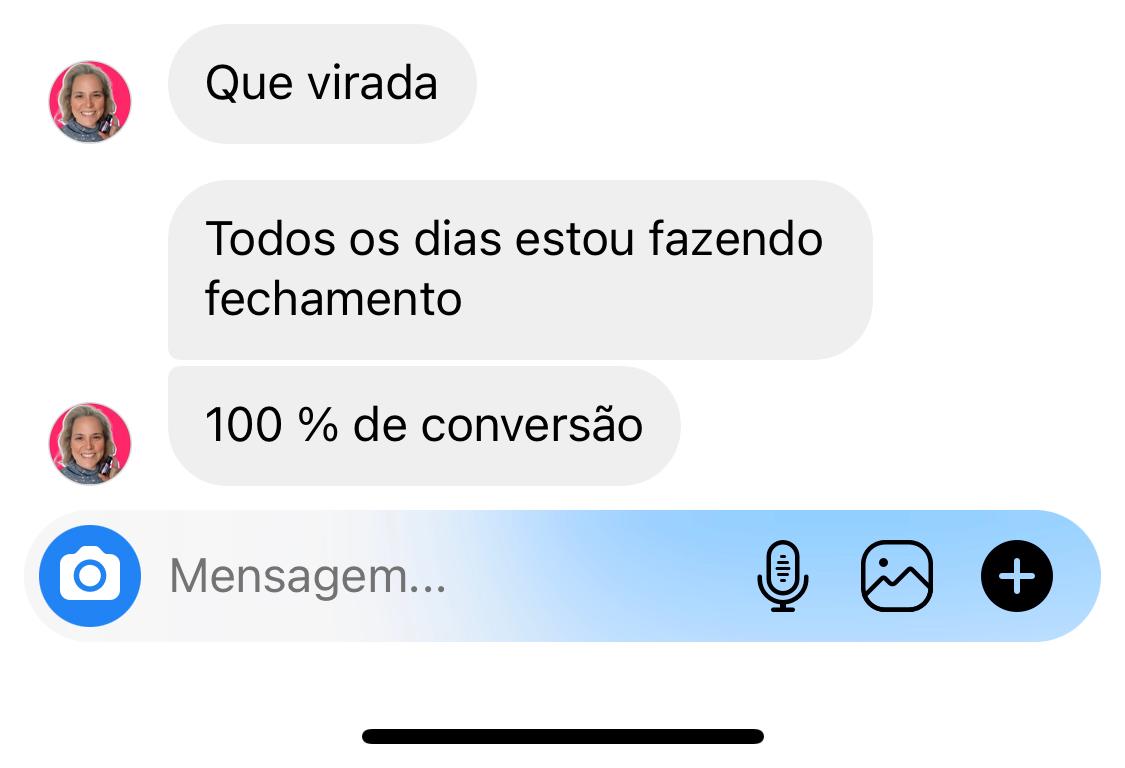Click the word "fechamento" in the second message
This screenshot has height=768, width=1125.
tap(334, 299)
